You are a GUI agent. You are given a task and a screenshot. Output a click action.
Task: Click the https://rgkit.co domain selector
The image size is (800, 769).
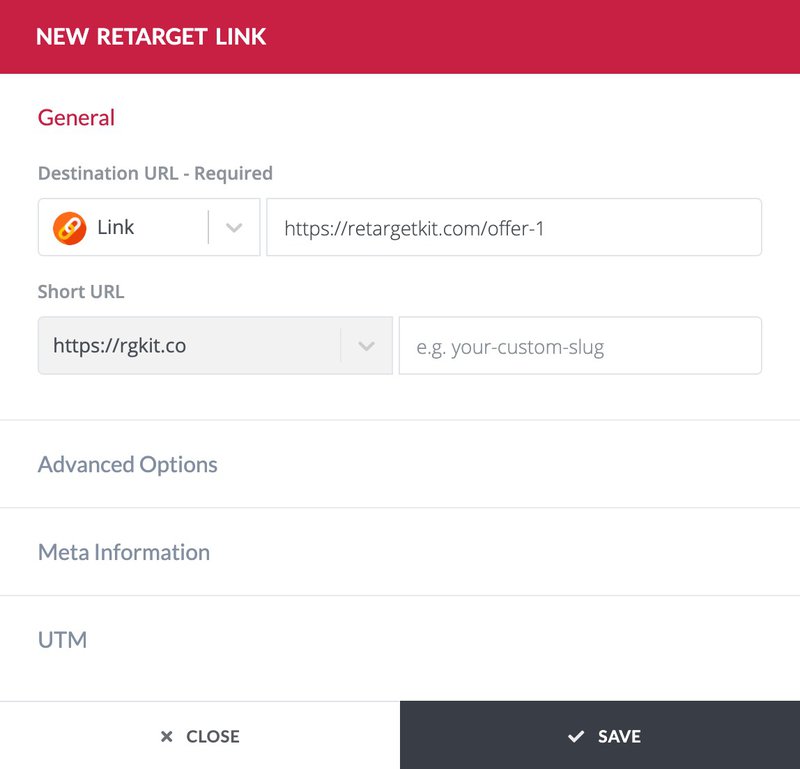tap(215, 345)
